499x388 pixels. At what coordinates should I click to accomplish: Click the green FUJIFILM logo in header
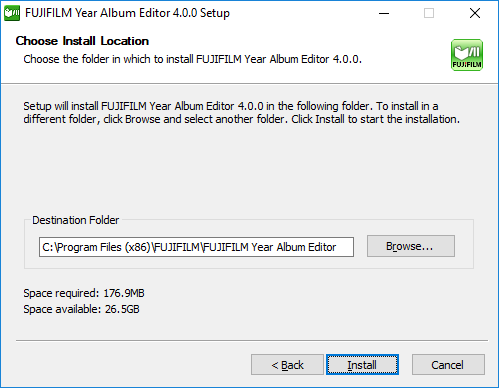tap(467, 55)
